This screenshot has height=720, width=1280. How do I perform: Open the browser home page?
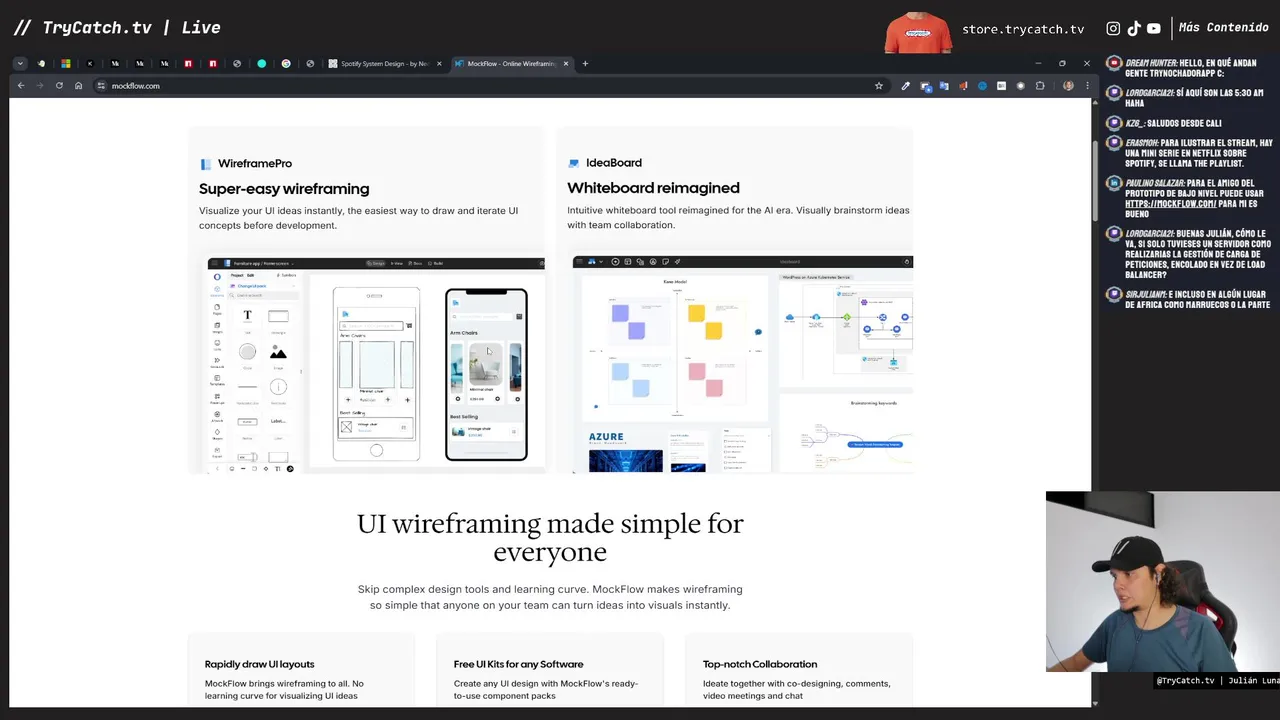pos(79,86)
